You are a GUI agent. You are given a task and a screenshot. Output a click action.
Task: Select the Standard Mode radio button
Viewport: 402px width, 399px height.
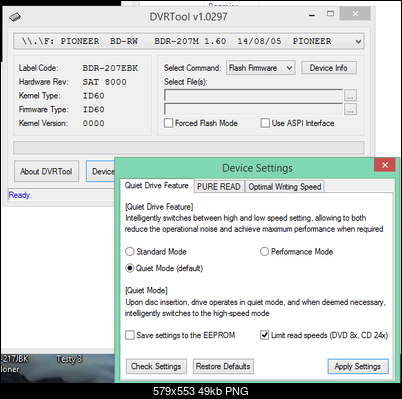coord(130,252)
